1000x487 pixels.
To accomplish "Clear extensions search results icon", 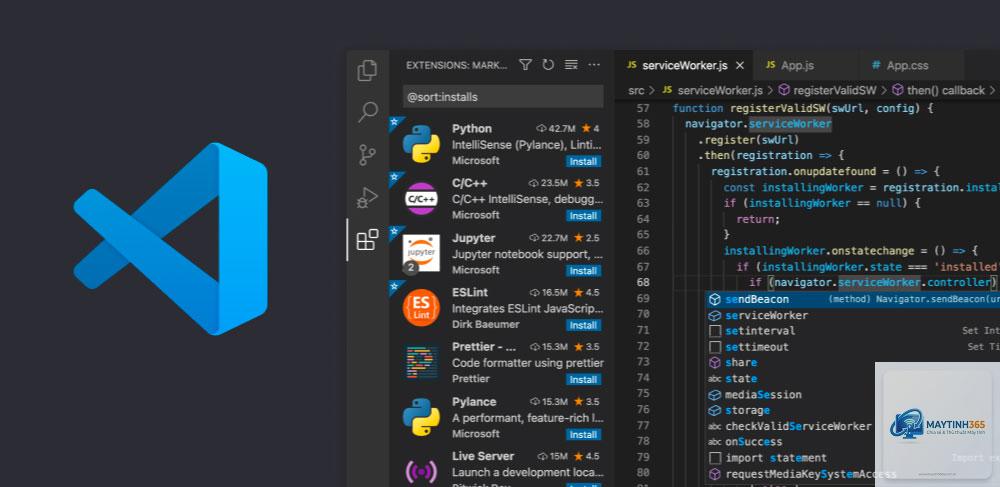I will (571, 65).
